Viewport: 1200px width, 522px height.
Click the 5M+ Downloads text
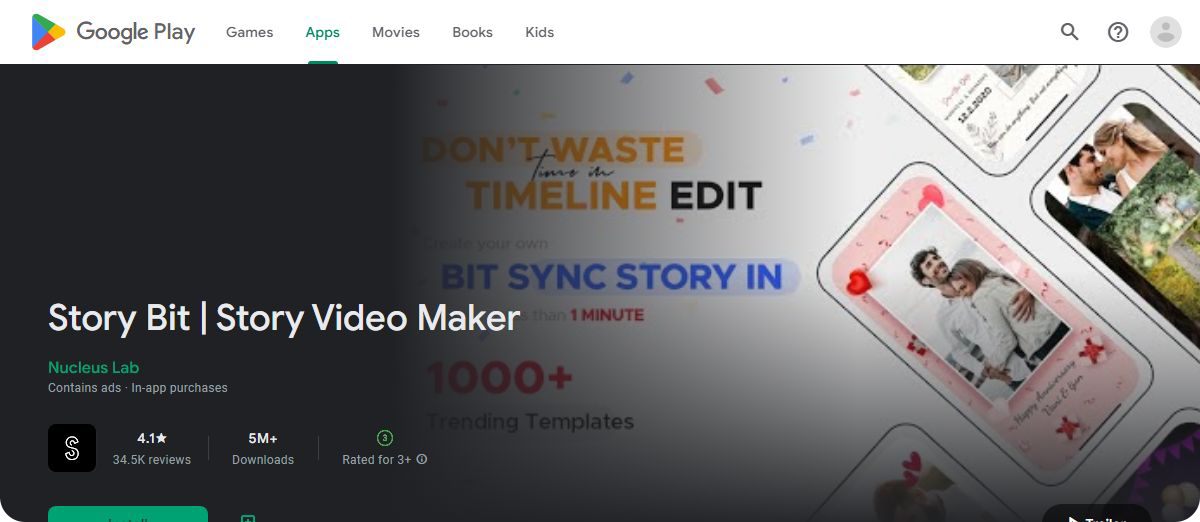tap(263, 449)
